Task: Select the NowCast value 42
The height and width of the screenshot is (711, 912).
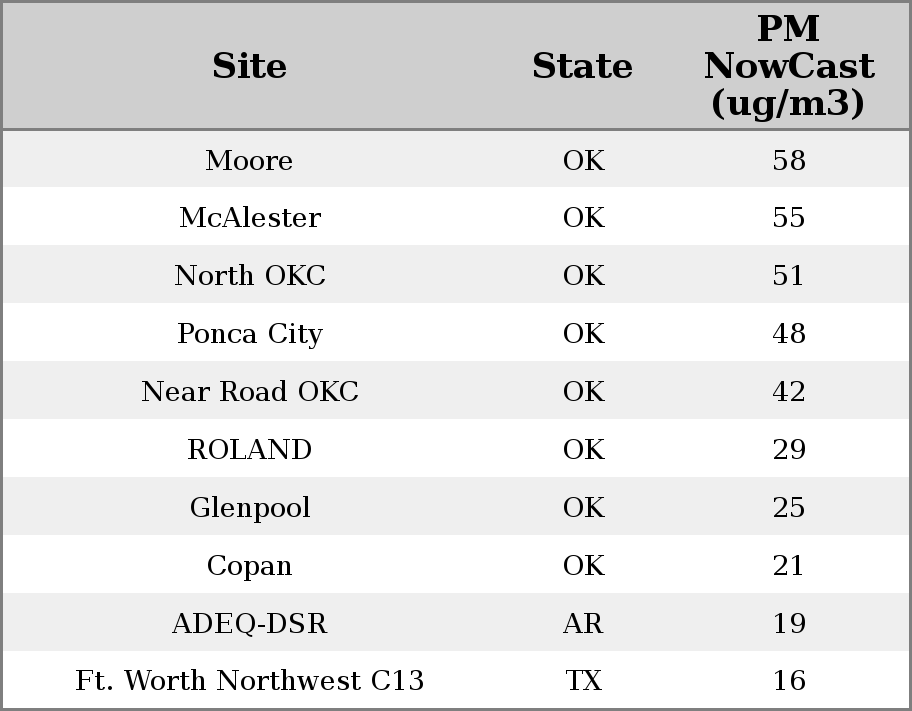Action: pos(788,392)
